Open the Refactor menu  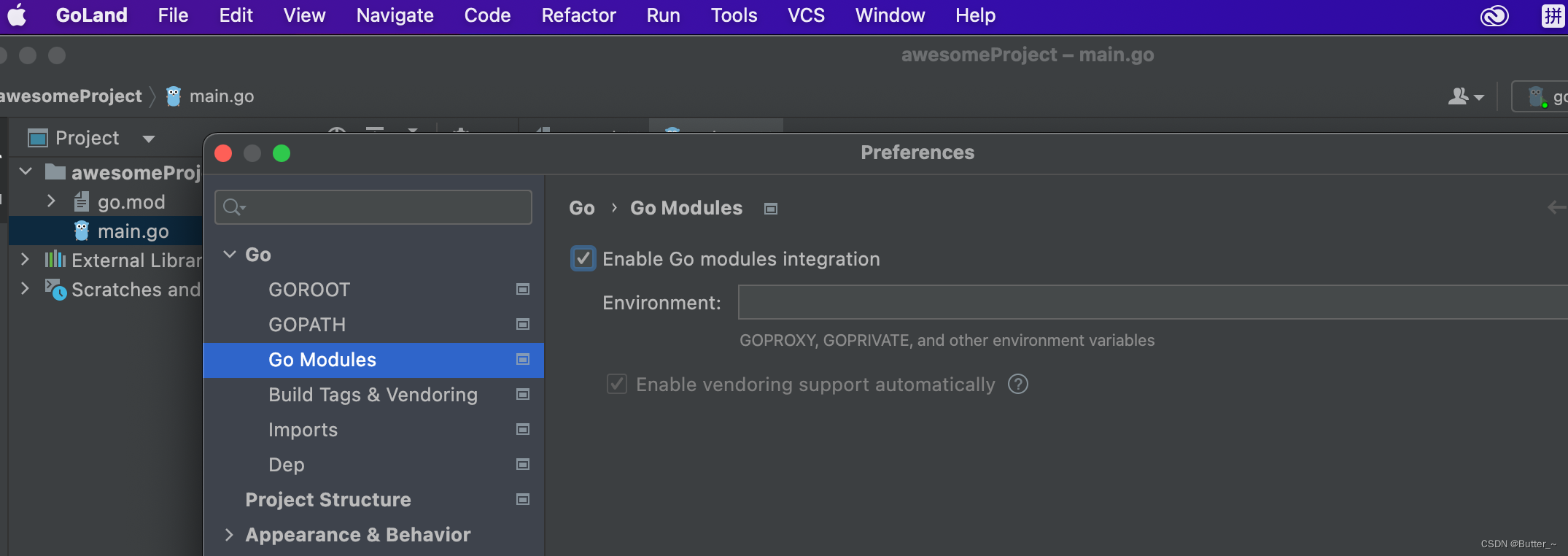578,15
